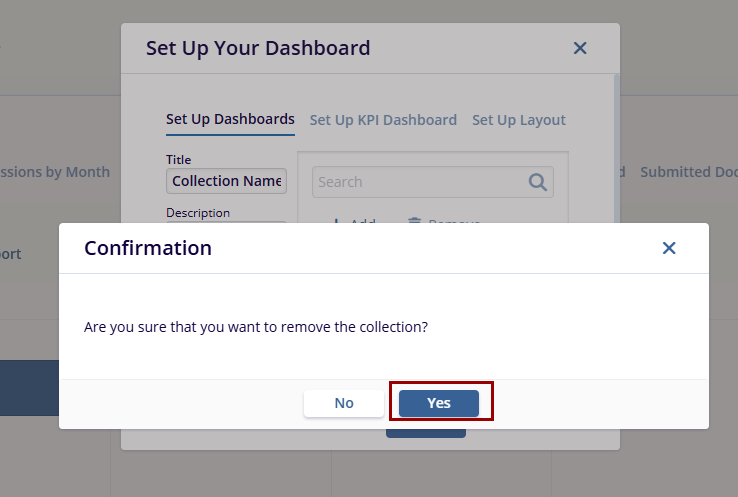The width and height of the screenshot is (738, 497).
Task: Click the Title field showing Collection Name
Action: 226,181
